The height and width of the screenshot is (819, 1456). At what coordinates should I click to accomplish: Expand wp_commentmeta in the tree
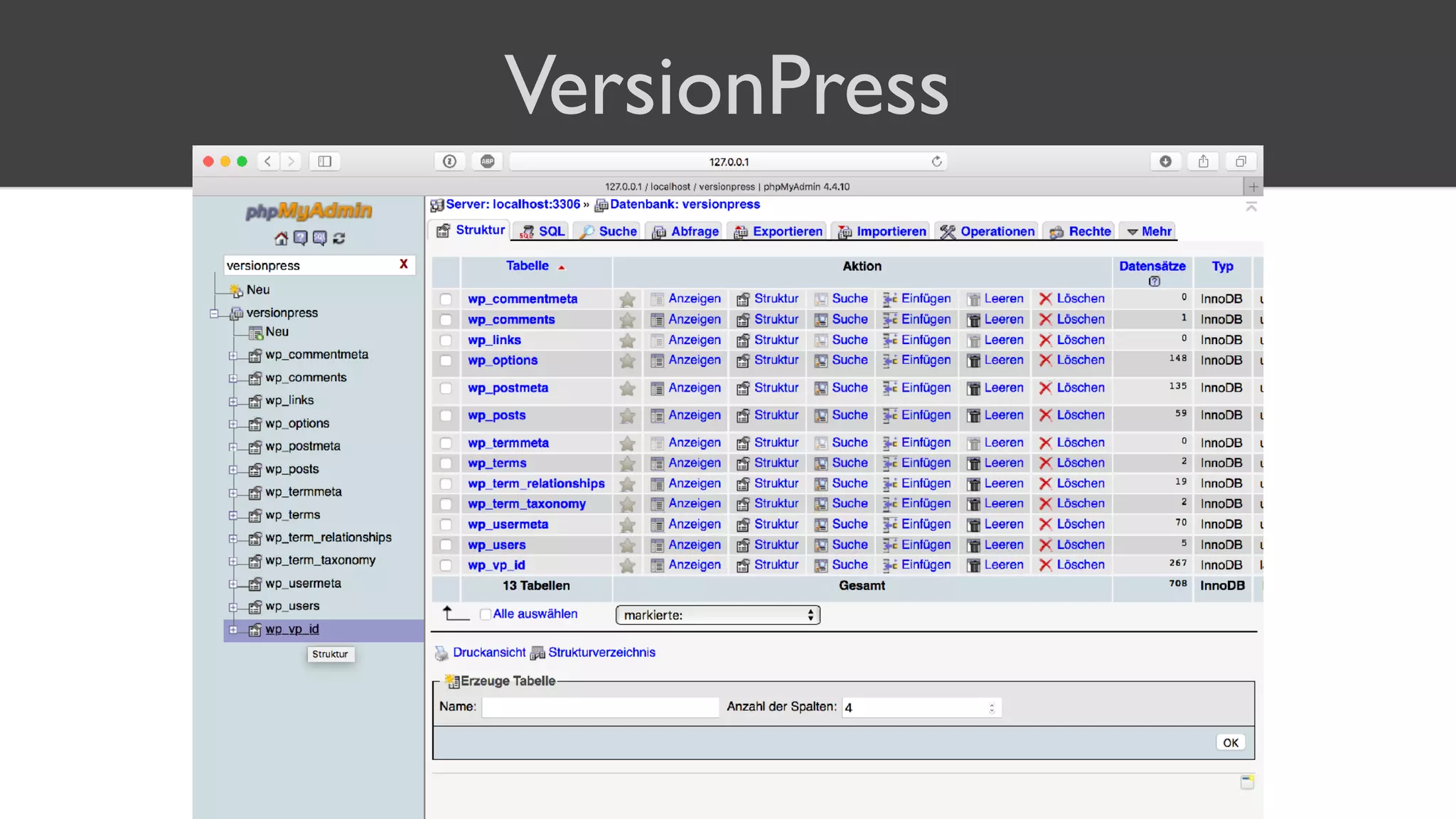point(233,355)
